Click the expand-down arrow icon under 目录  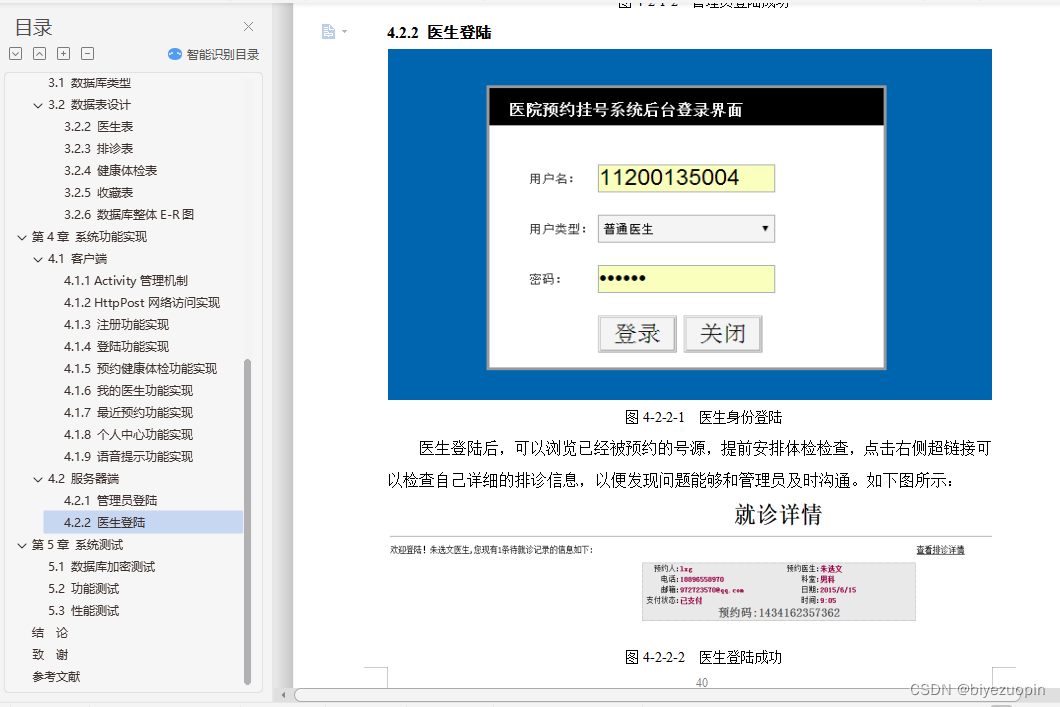coord(16,54)
